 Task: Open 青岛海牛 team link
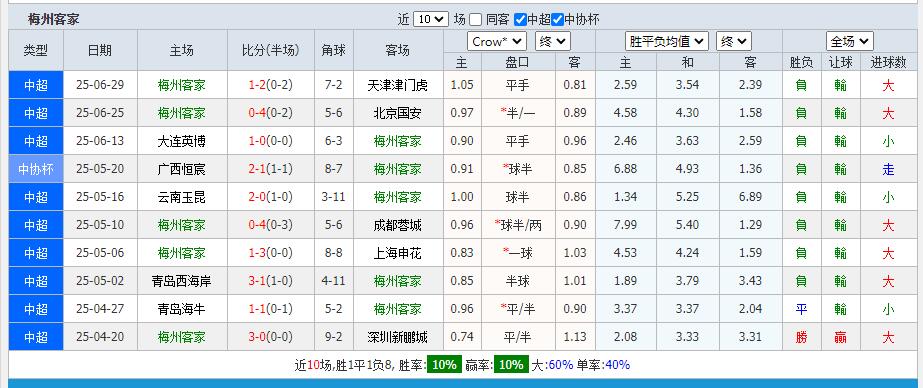point(182,309)
